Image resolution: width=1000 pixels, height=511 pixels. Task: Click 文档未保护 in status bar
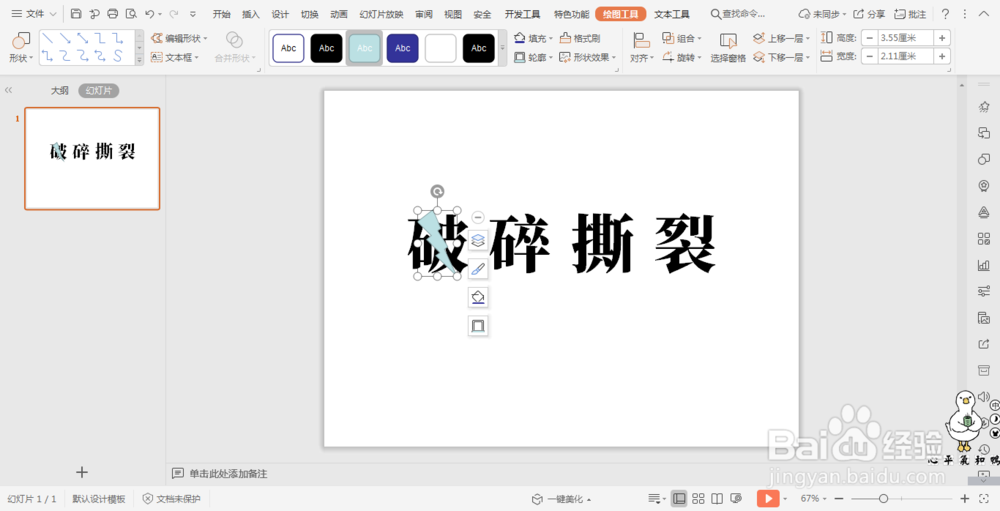[172, 499]
